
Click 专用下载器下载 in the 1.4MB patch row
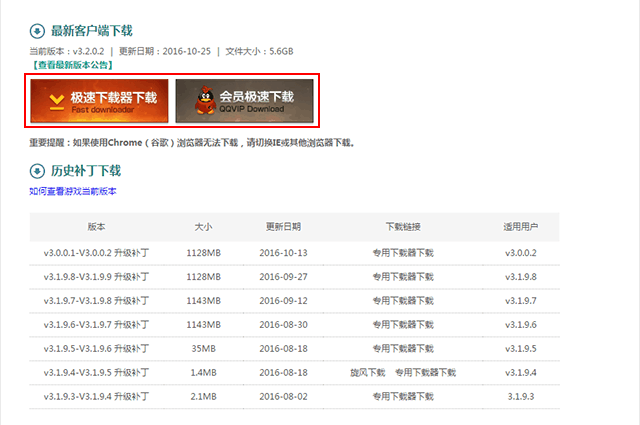point(425,372)
